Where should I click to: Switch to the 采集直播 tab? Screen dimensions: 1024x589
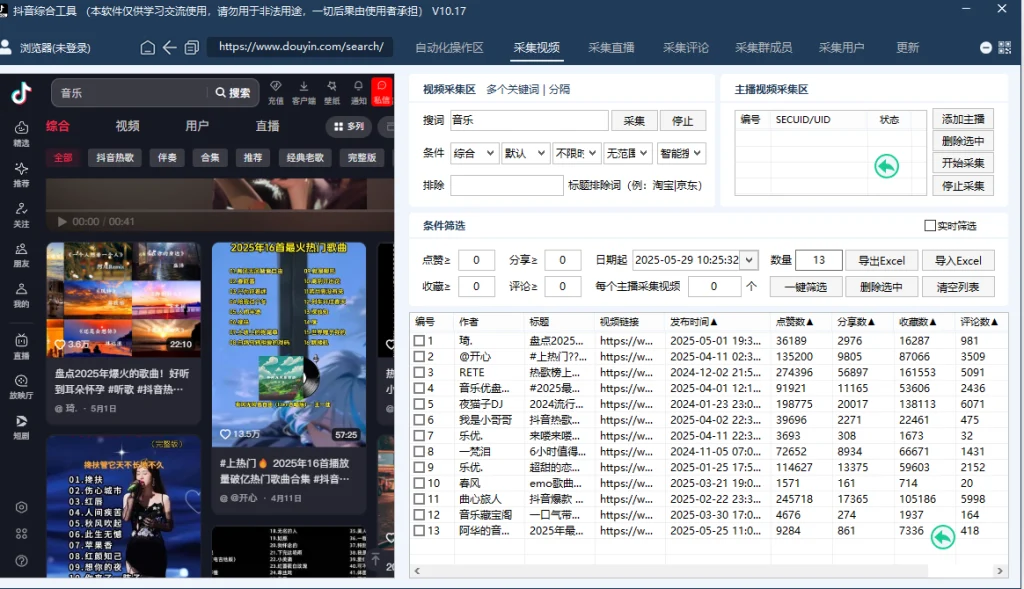611,48
